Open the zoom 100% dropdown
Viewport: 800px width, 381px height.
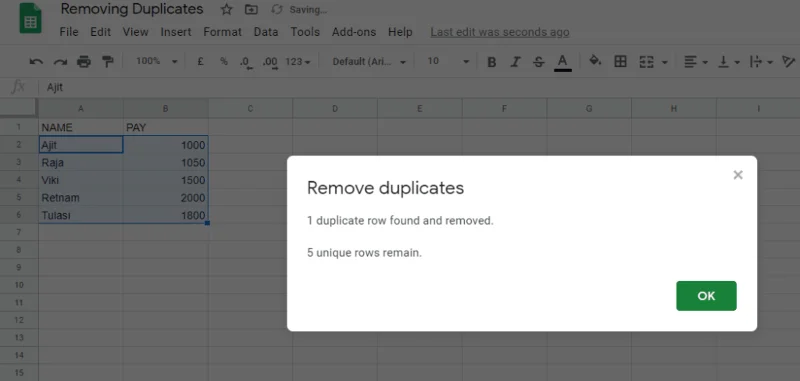point(157,61)
